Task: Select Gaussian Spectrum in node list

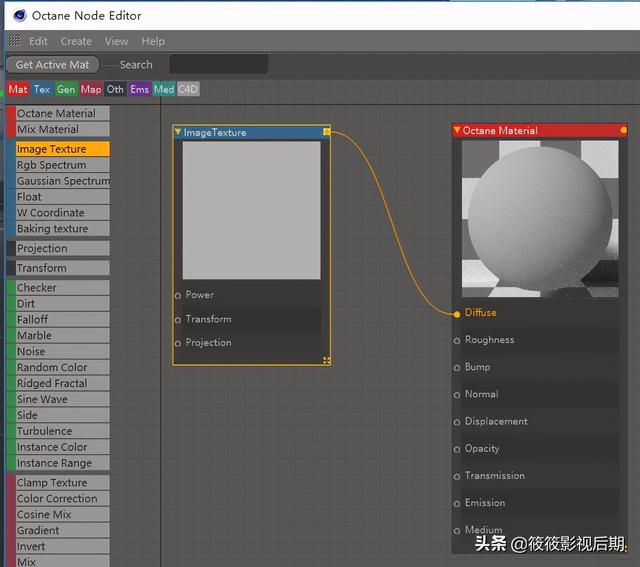Action: [x=62, y=181]
